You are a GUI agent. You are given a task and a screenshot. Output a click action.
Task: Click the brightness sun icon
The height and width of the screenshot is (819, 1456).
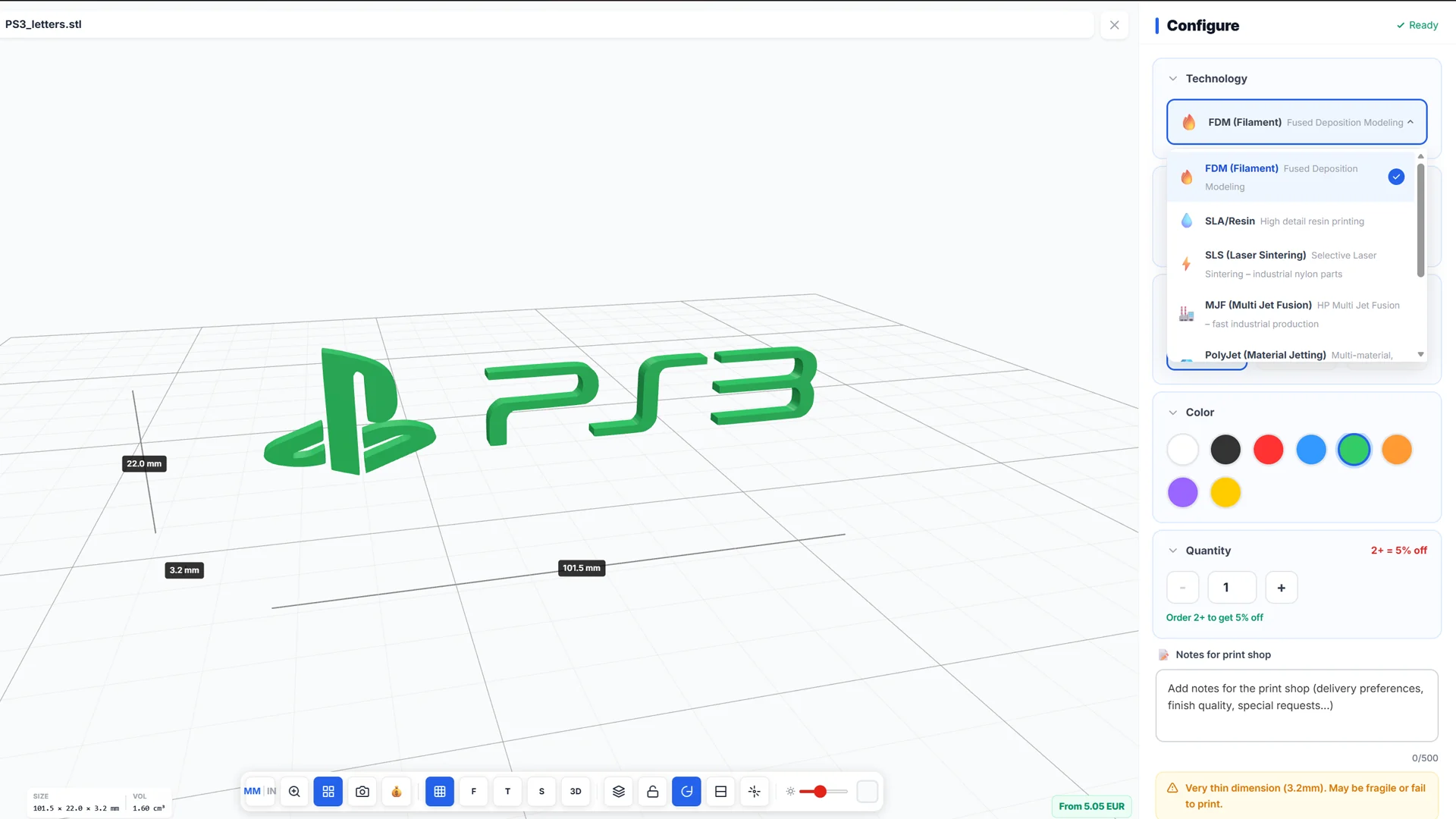[790, 791]
